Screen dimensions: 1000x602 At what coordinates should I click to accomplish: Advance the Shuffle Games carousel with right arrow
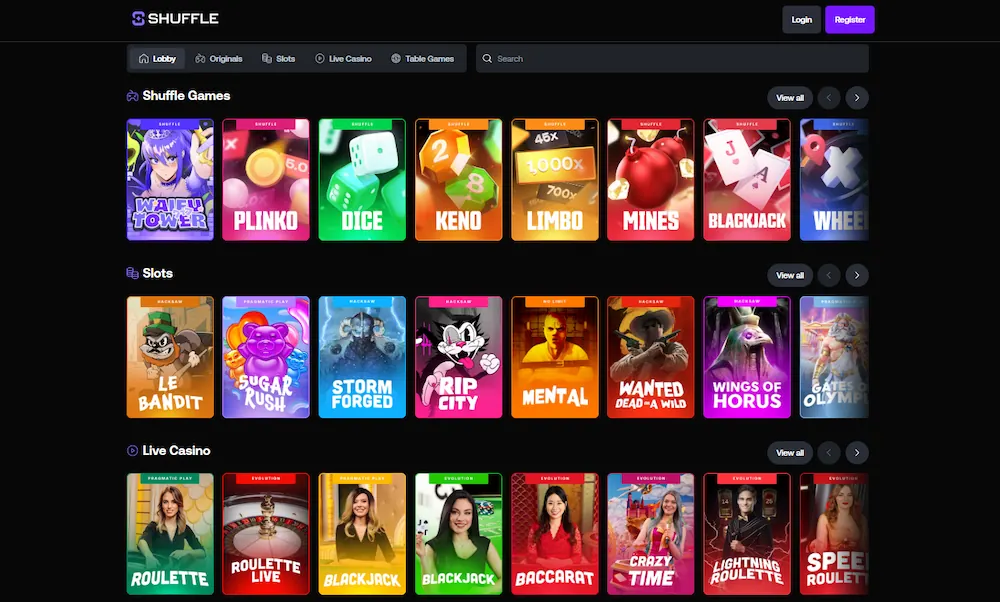click(857, 97)
